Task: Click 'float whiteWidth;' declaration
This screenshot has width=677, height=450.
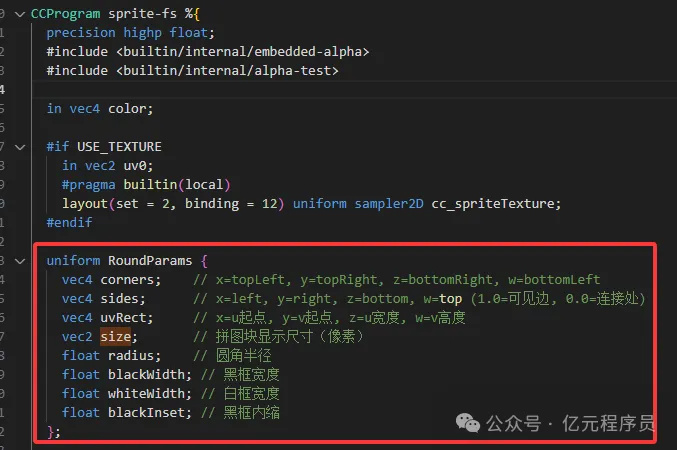Action: click(x=127, y=394)
